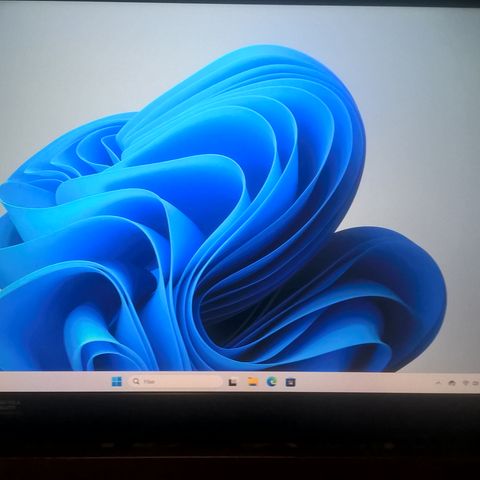The height and width of the screenshot is (480, 480).
Task: Open Microsoft Edge browser
Action: point(272,382)
